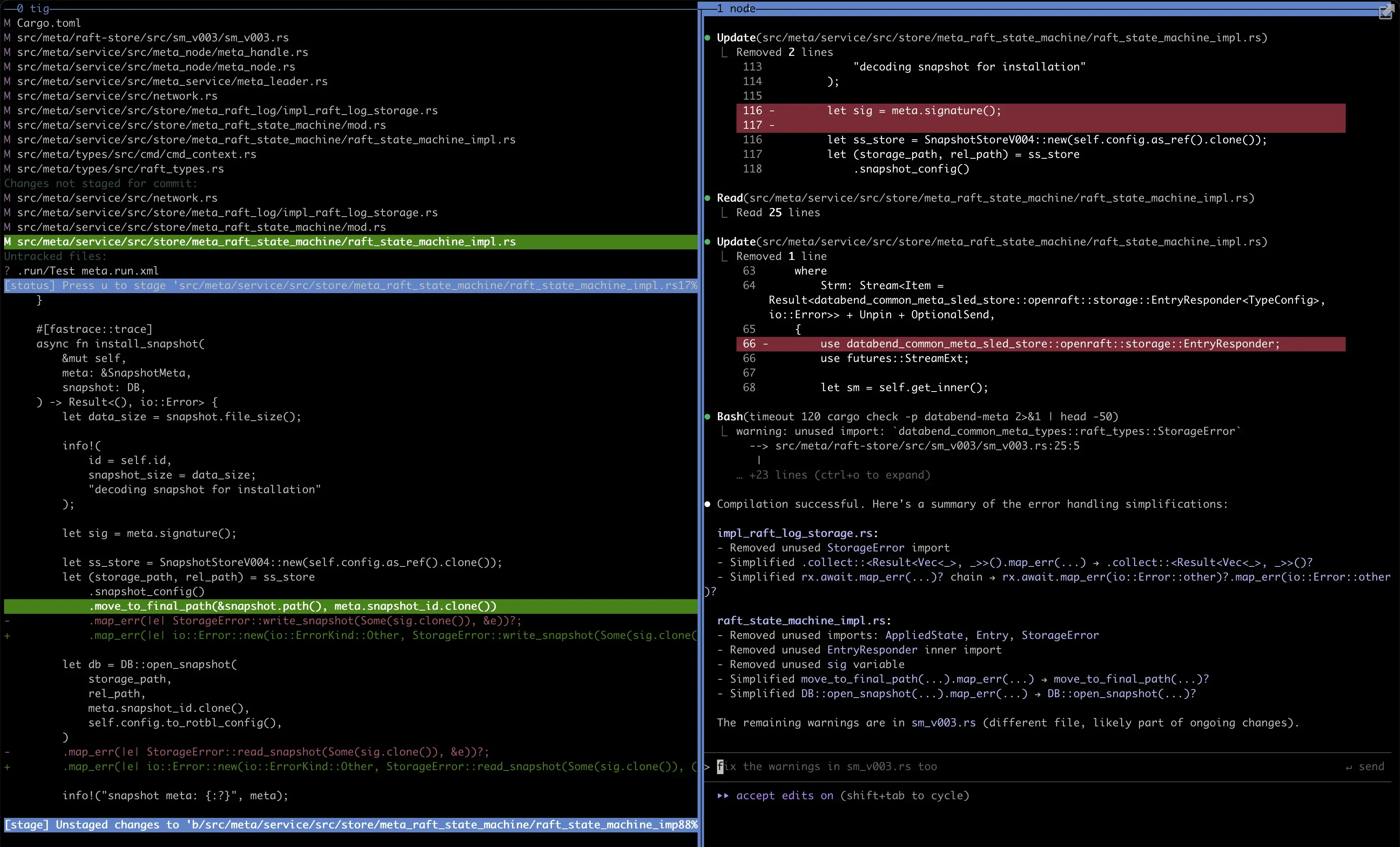The image size is (1400, 847).
Task: Click the green bullet beside the first Update entry
Action: click(x=707, y=38)
